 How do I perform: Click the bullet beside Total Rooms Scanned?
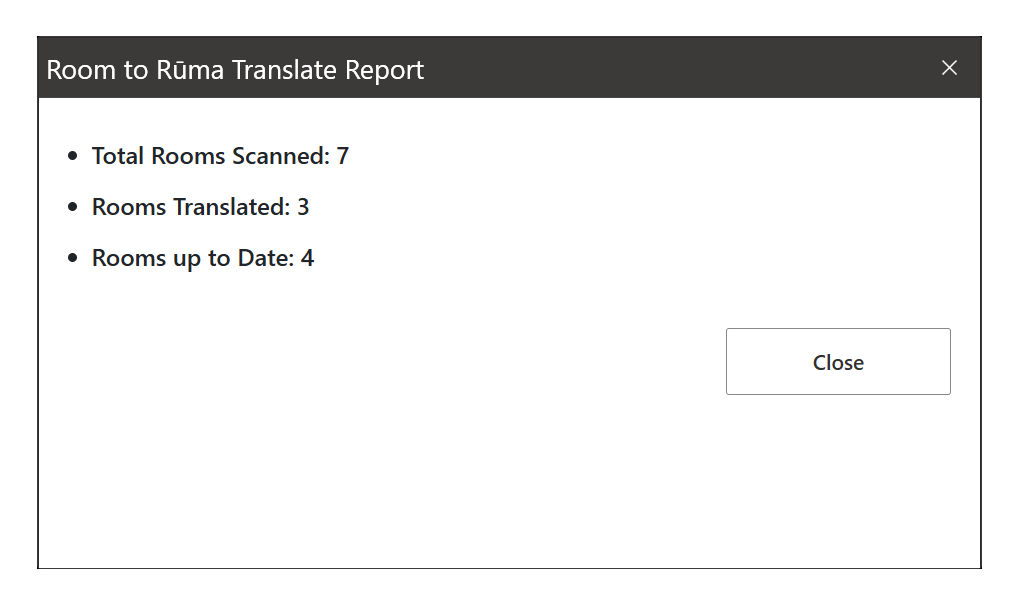pos(72,155)
